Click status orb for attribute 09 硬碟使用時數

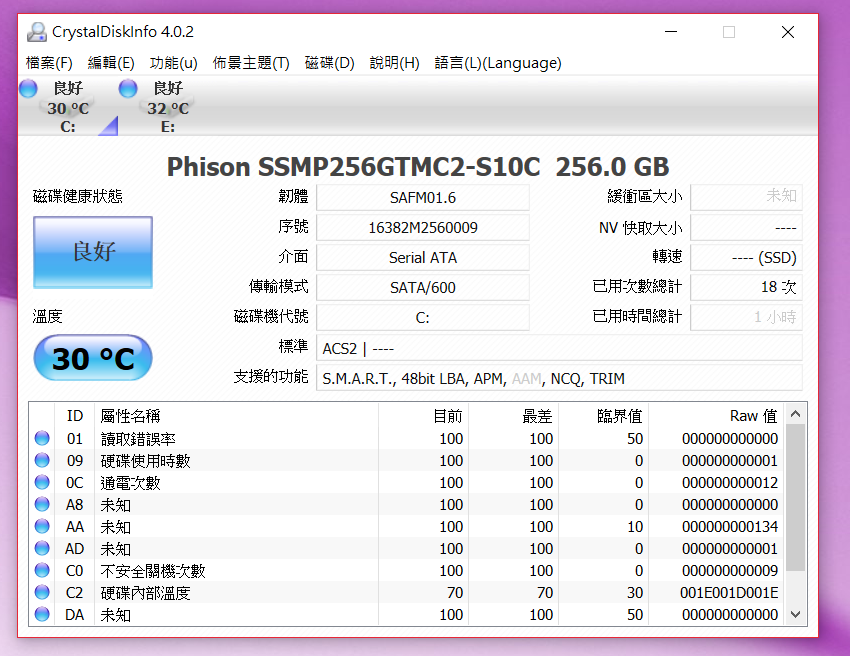click(42, 460)
